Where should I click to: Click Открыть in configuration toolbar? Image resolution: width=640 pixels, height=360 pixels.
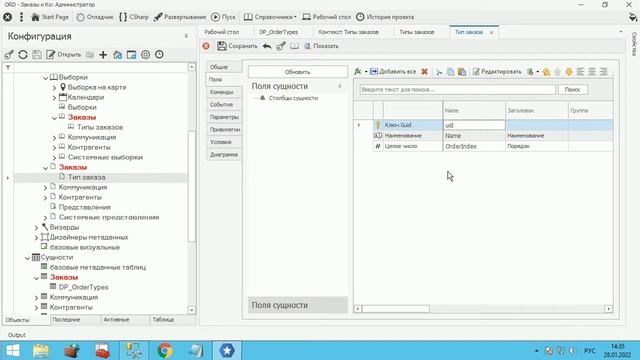point(64,55)
